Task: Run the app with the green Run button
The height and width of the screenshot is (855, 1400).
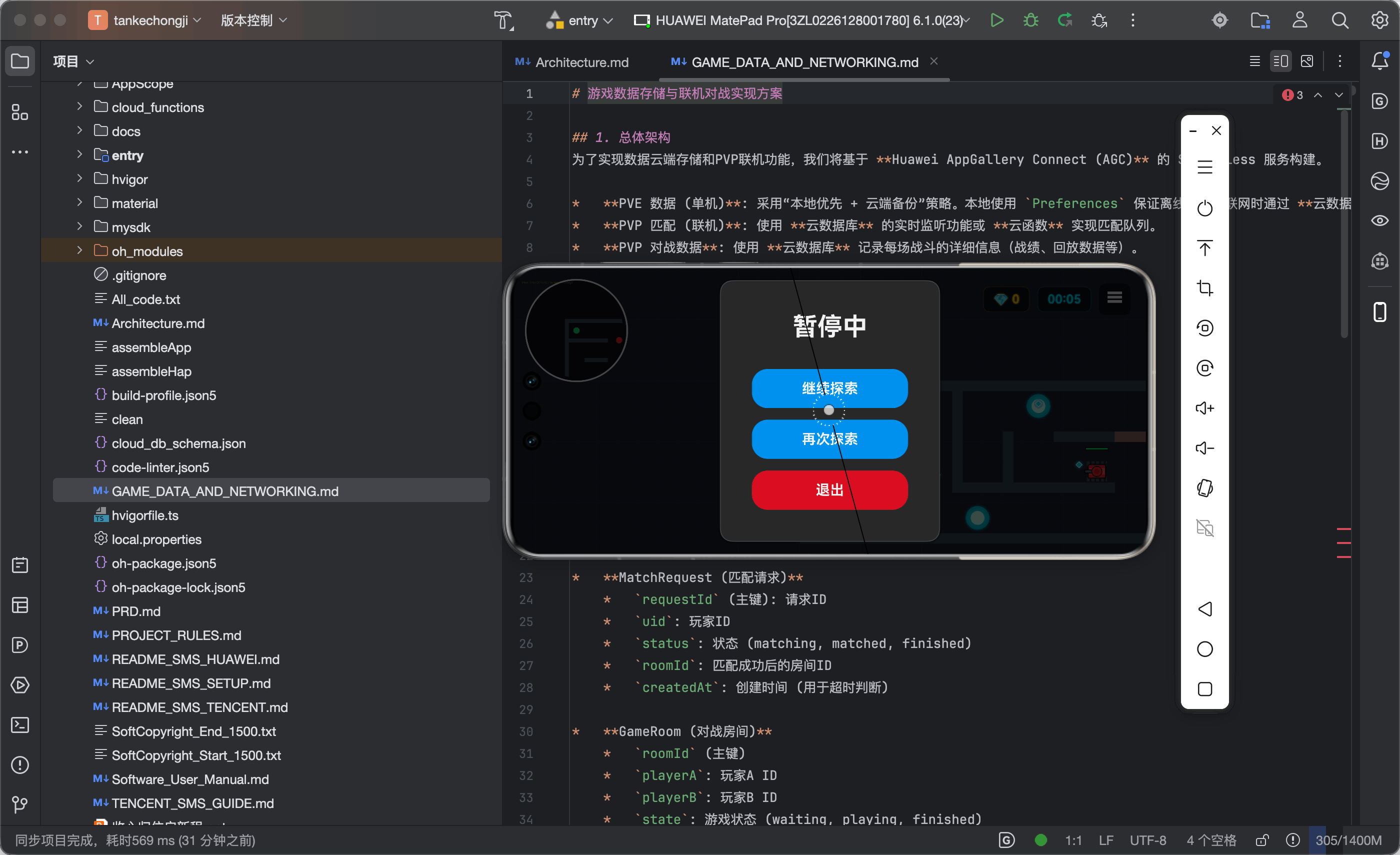Action: (x=996, y=20)
